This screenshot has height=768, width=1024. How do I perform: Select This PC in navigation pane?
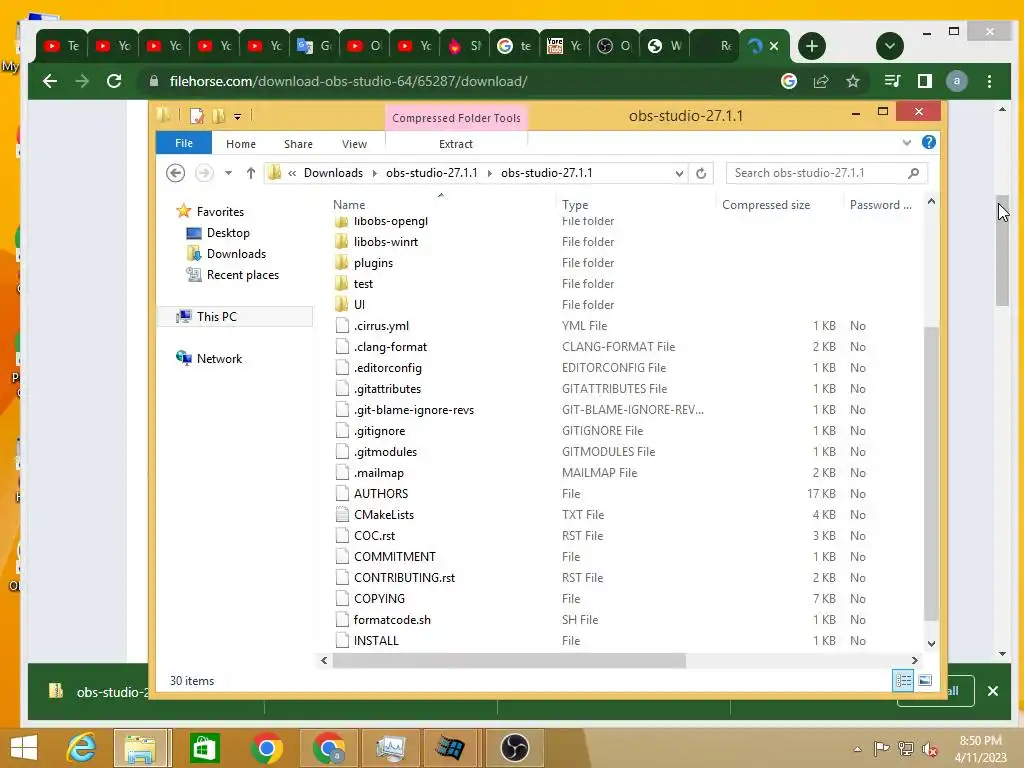(x=216, y=317)
